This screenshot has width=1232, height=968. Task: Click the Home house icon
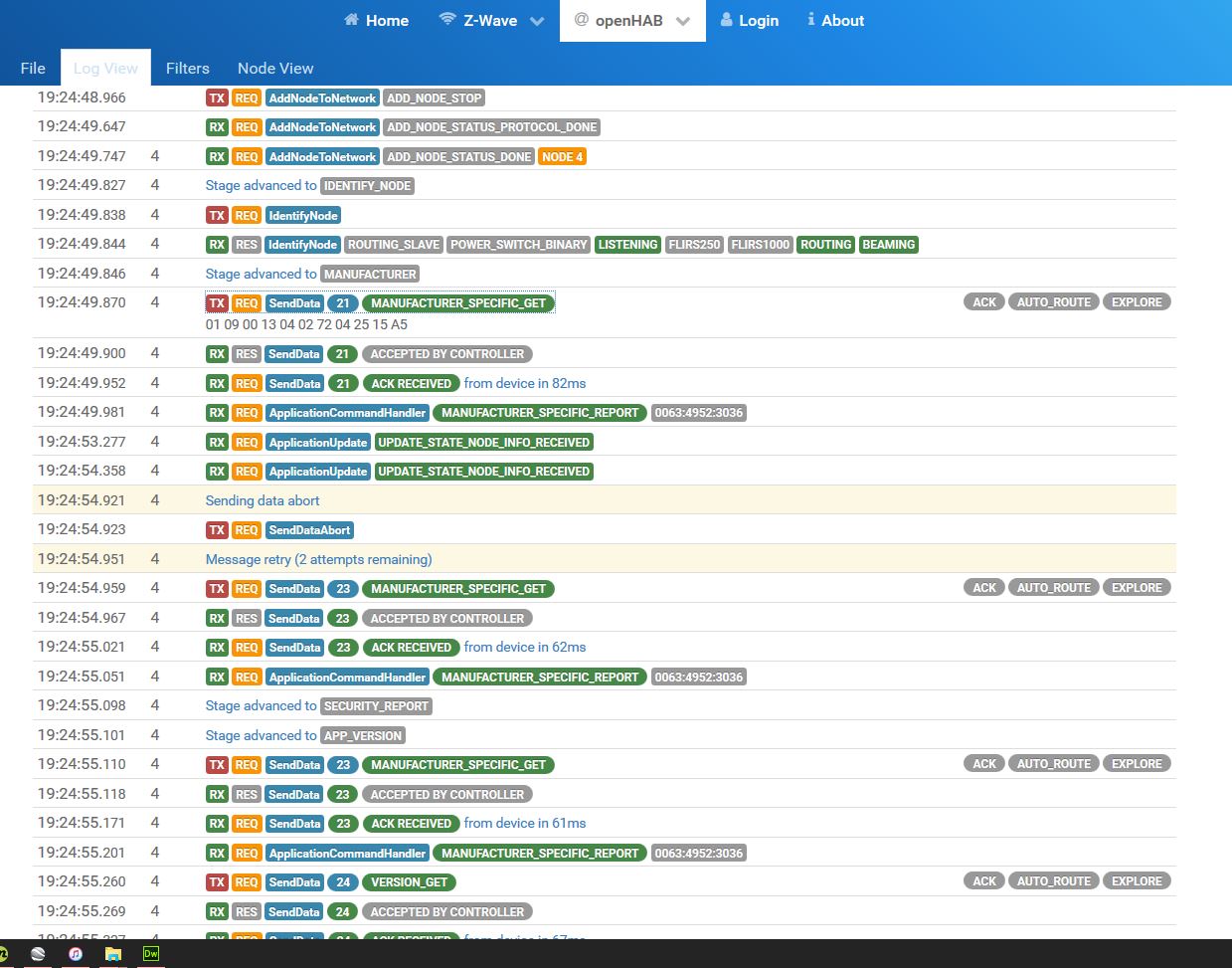pos(351,20)
